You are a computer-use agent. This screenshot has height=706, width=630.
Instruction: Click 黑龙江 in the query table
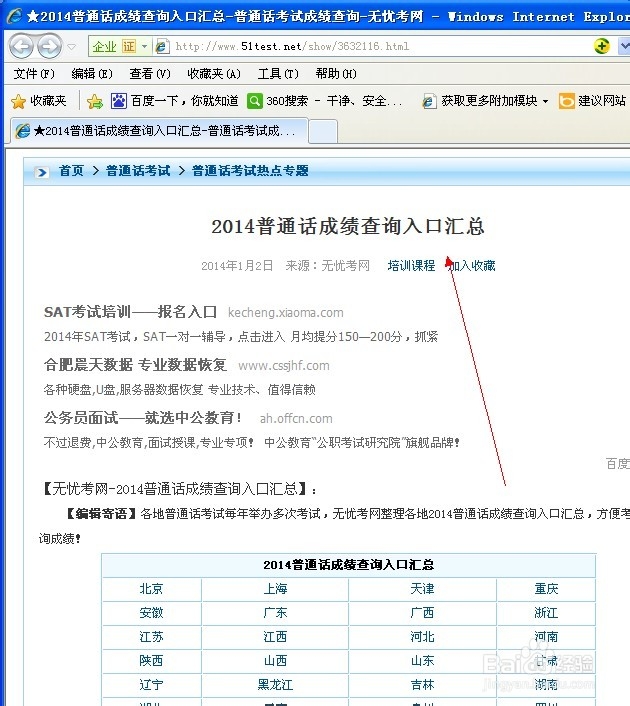[275, 685]
